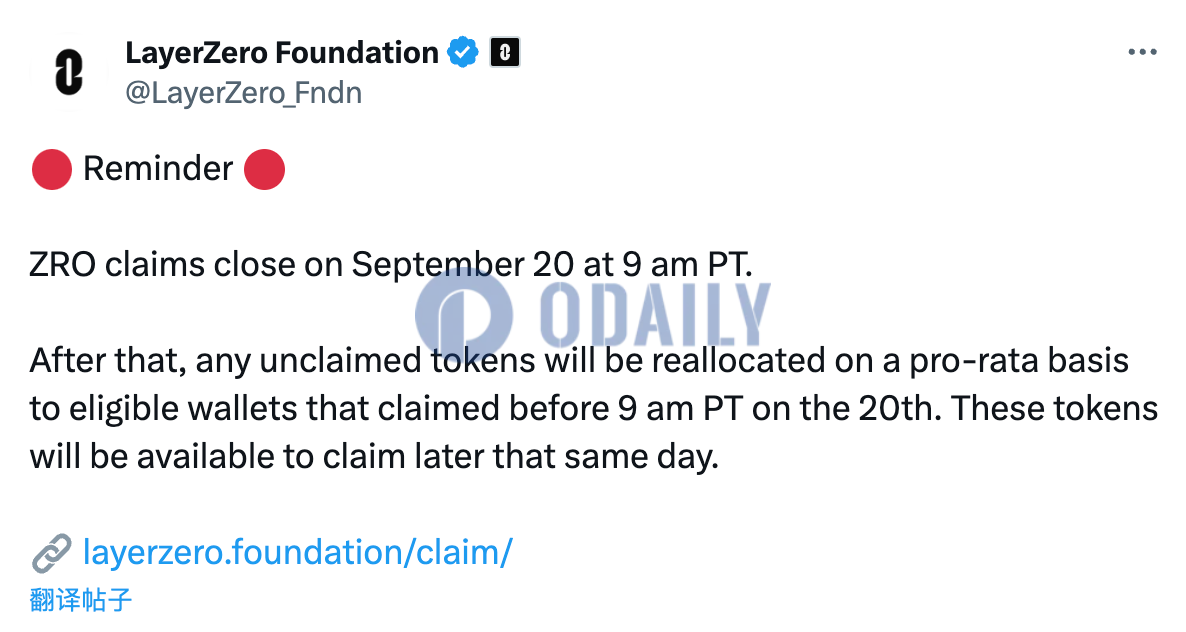Click the 翻译帖子 translate post link
The image size is (1186, 632).
click(81, 600)
